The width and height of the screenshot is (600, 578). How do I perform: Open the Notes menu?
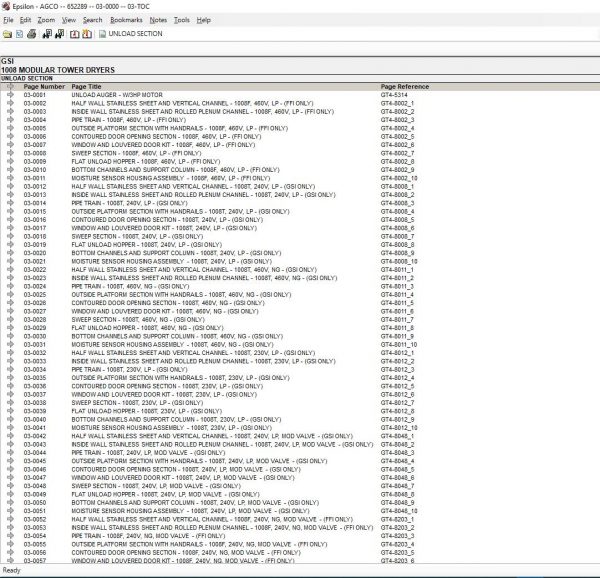[x=158, y=20]
